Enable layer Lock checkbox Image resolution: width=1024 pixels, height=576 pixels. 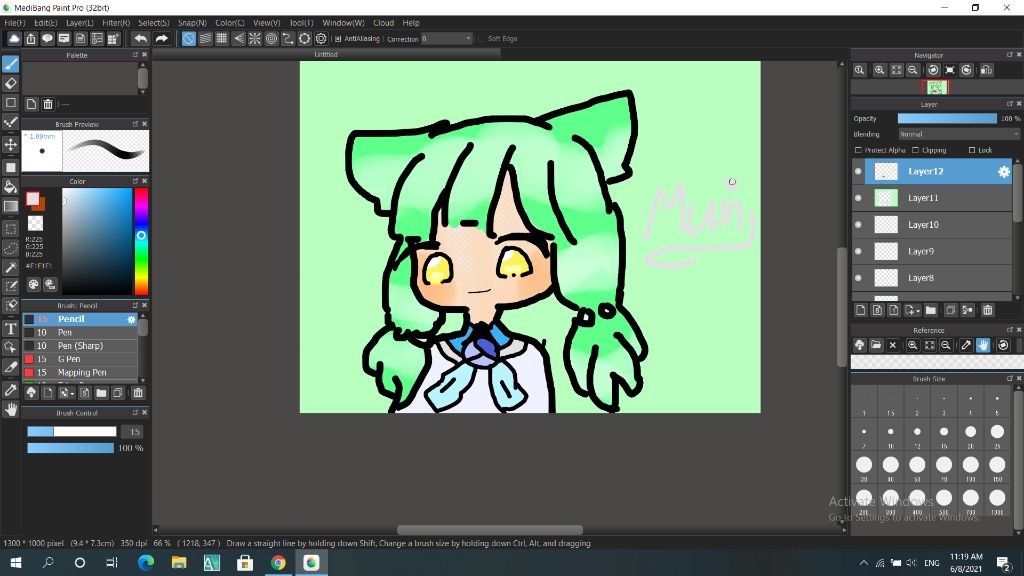[x=972, y=150]
